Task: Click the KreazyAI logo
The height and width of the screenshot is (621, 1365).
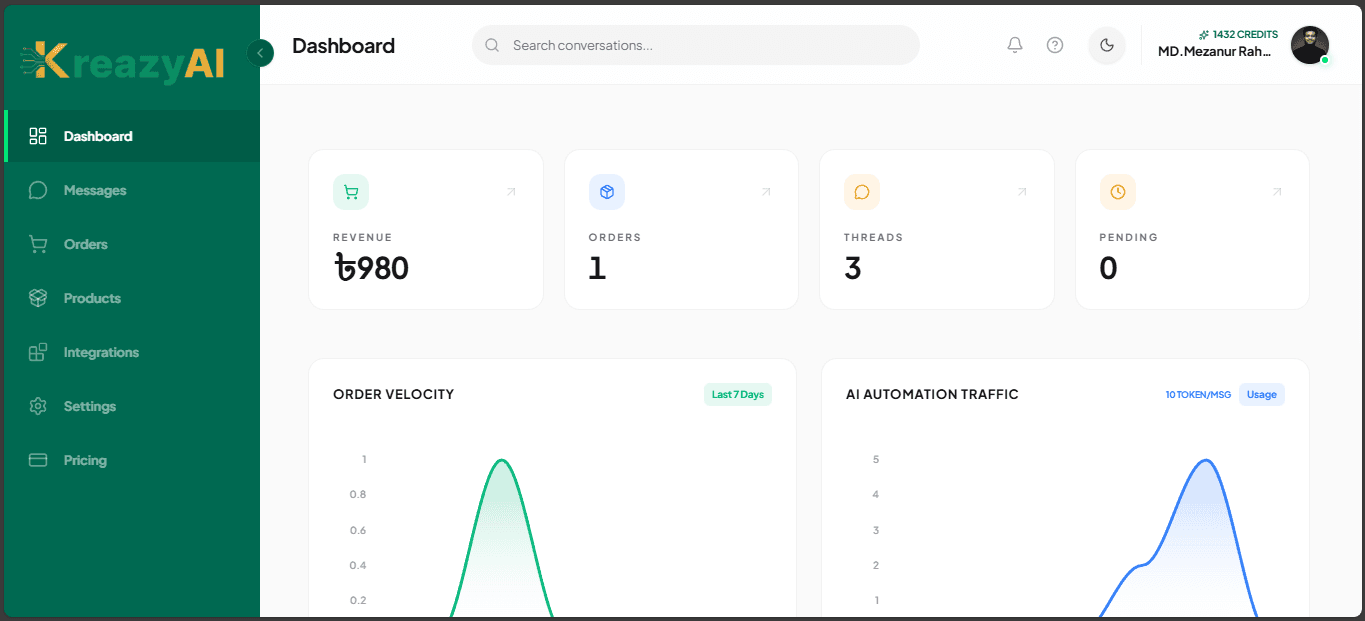Action: [x=123, y=62]
